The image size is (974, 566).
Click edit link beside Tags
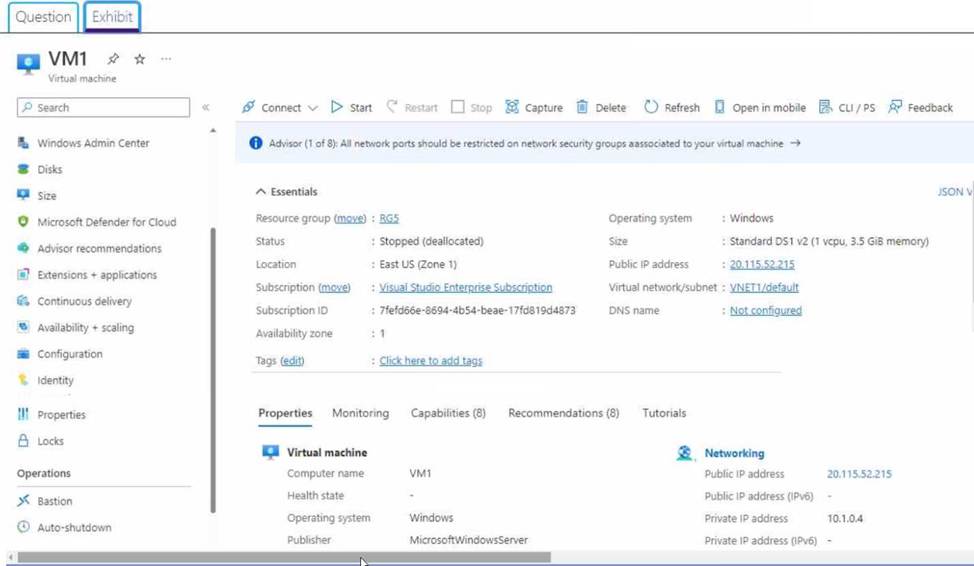(292, 361)
